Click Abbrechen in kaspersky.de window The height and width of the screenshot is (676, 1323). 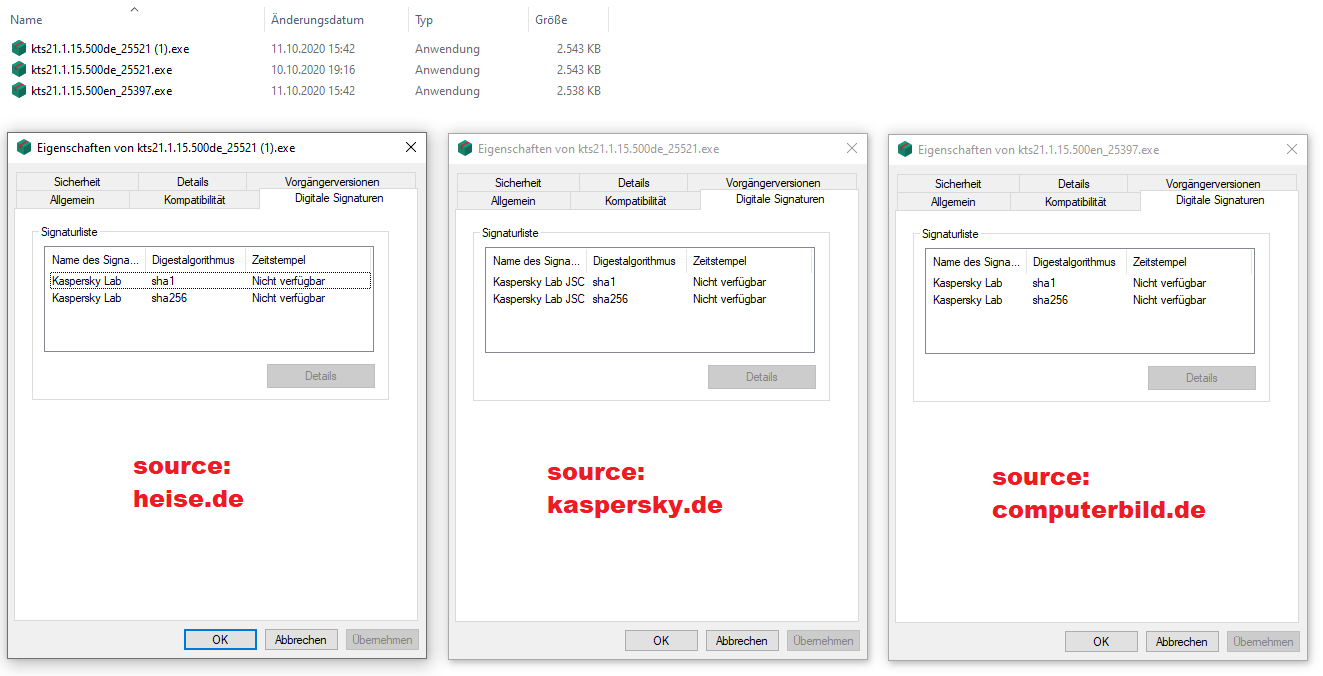[742, 641]
